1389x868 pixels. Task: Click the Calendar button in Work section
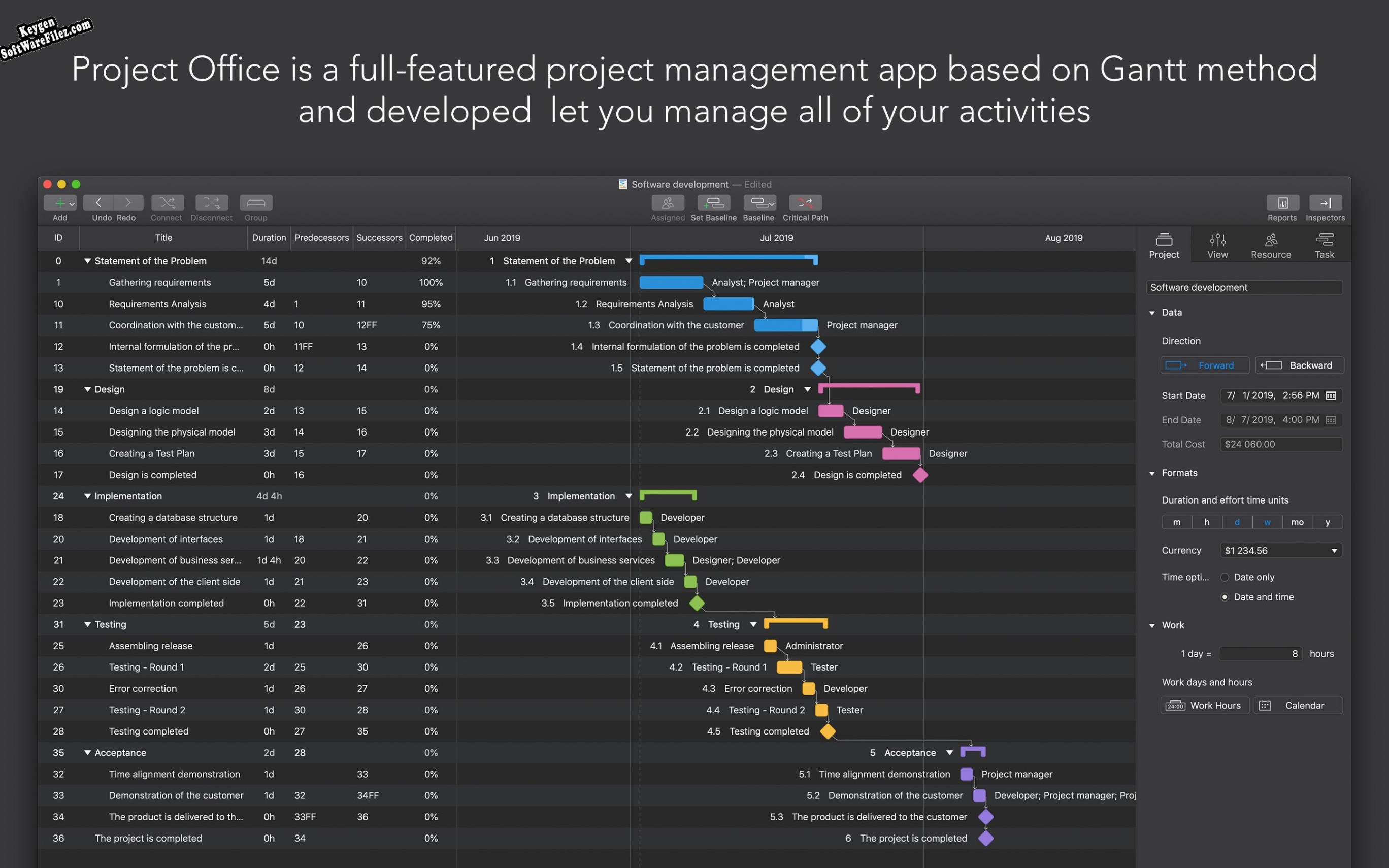point(1297,705)
